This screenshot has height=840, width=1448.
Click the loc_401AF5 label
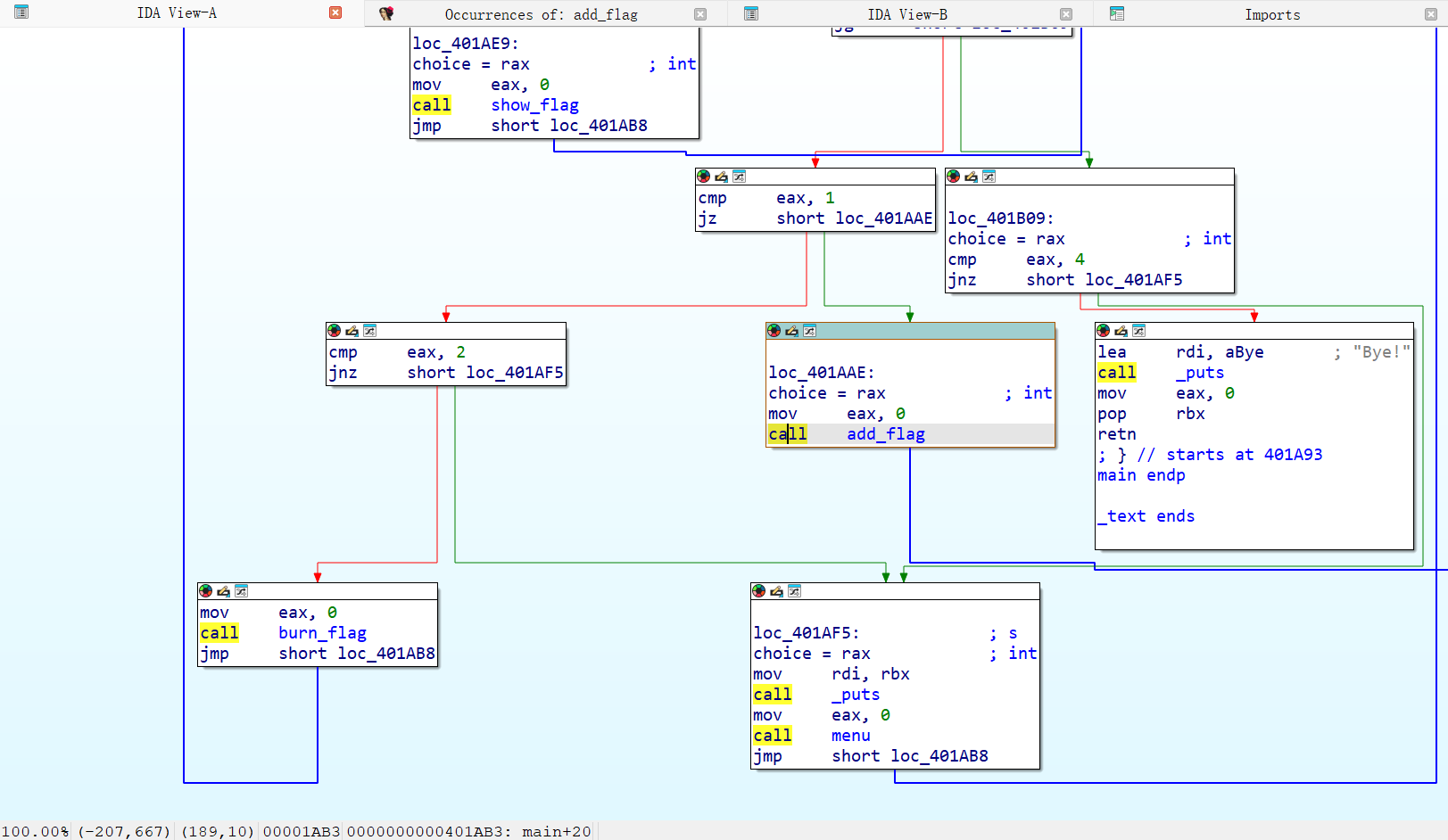[807, 633]
